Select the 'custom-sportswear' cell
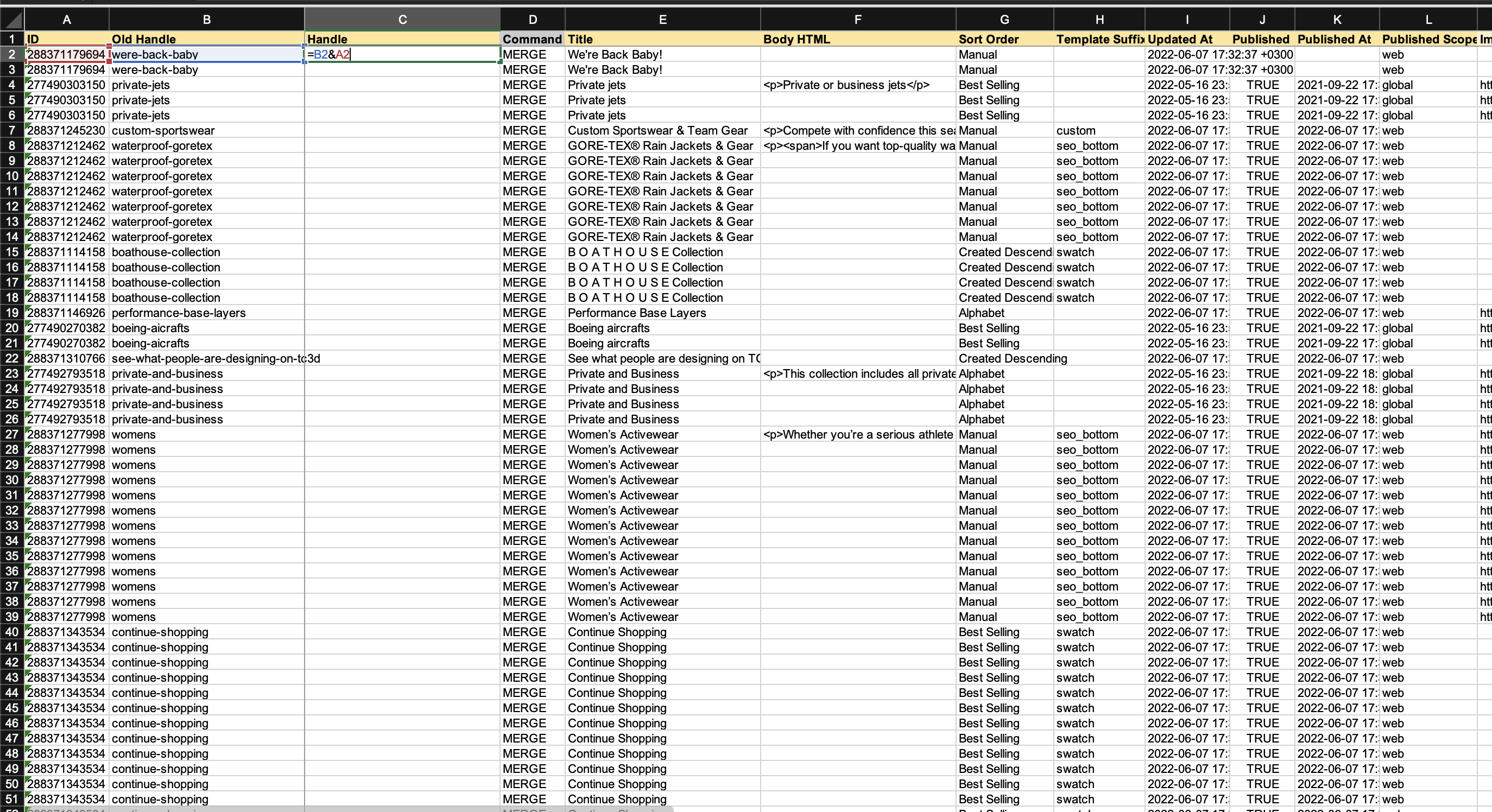 [x=206, y=131]
